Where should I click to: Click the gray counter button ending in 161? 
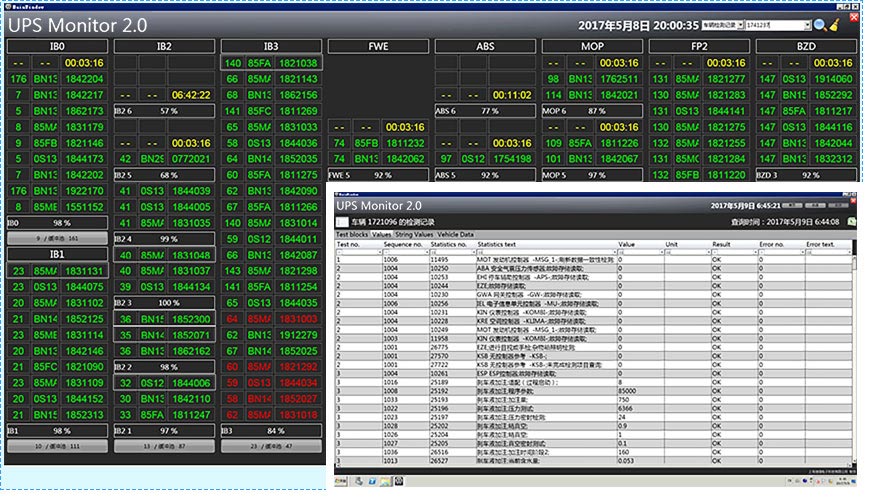coord(57,238)
